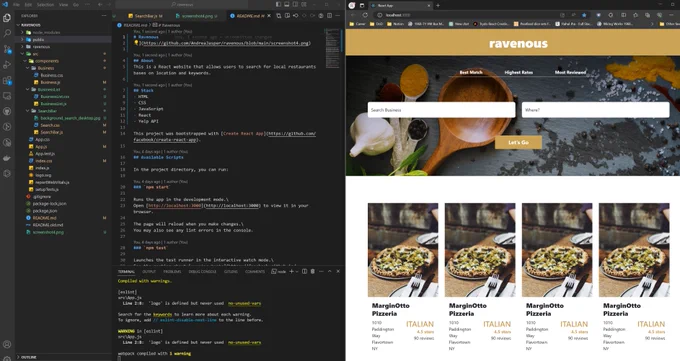Split the editor right
The image size is (680, 361).
[329, 16]
